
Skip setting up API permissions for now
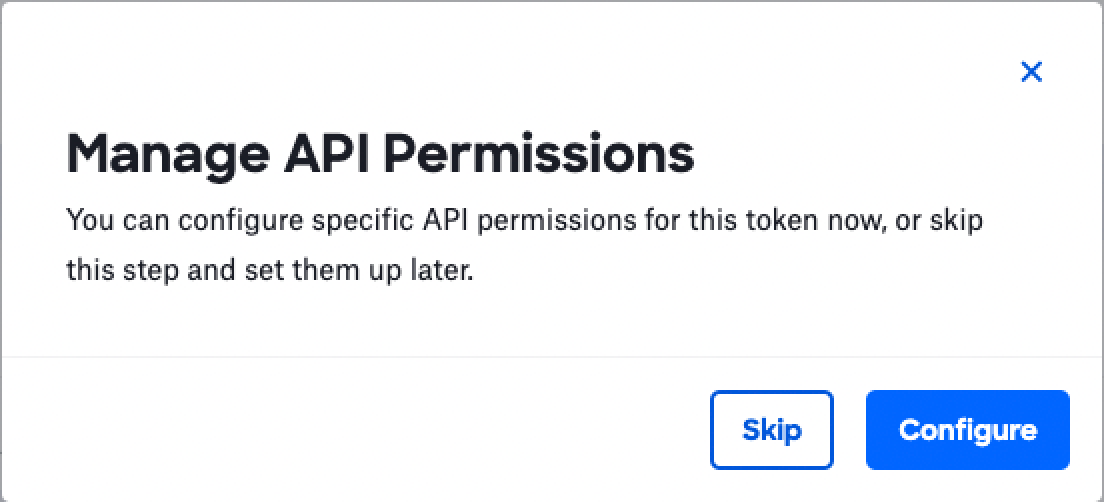(x=771, y=430)
